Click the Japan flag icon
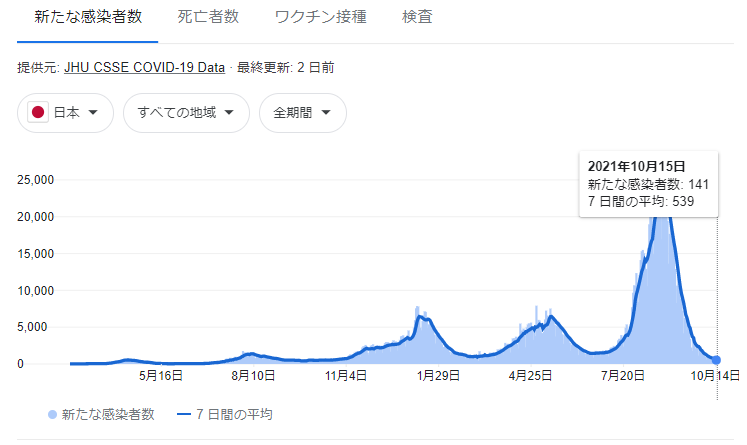 pos(38,112)
